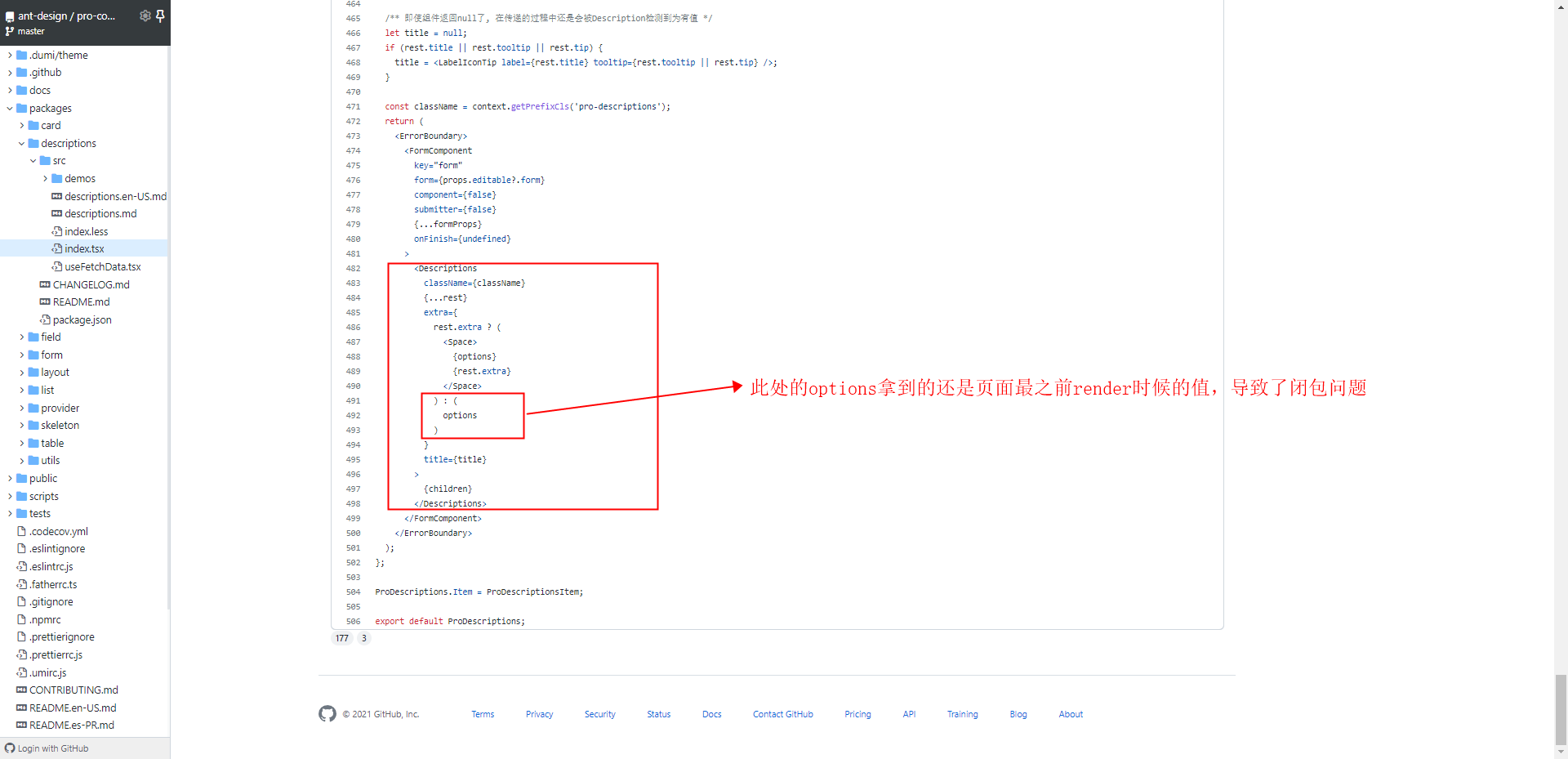Expand the field folder
This screenshot has height=759, width=1568.
(21, 337)
